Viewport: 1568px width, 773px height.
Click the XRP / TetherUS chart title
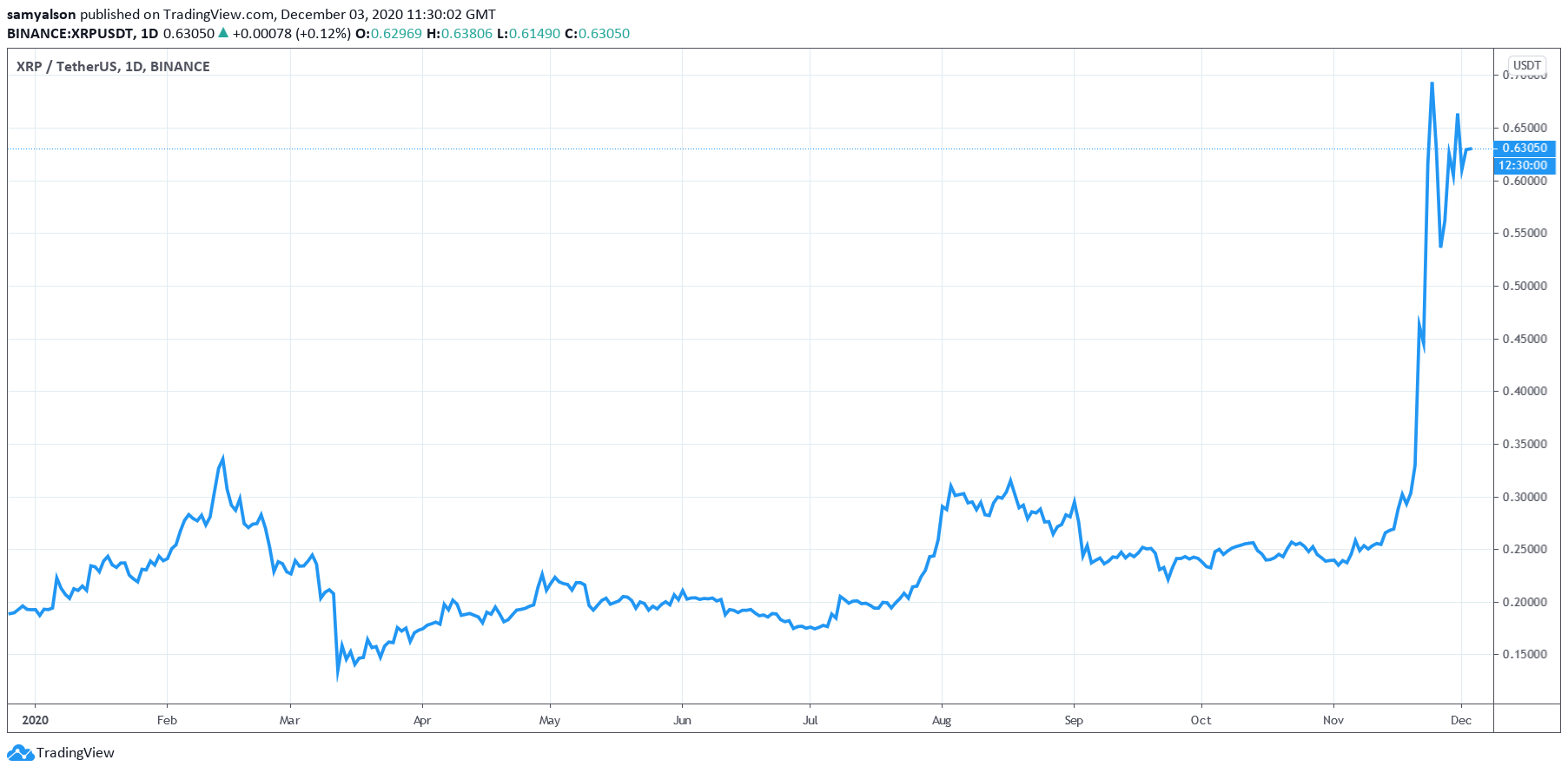coord(113,67)
